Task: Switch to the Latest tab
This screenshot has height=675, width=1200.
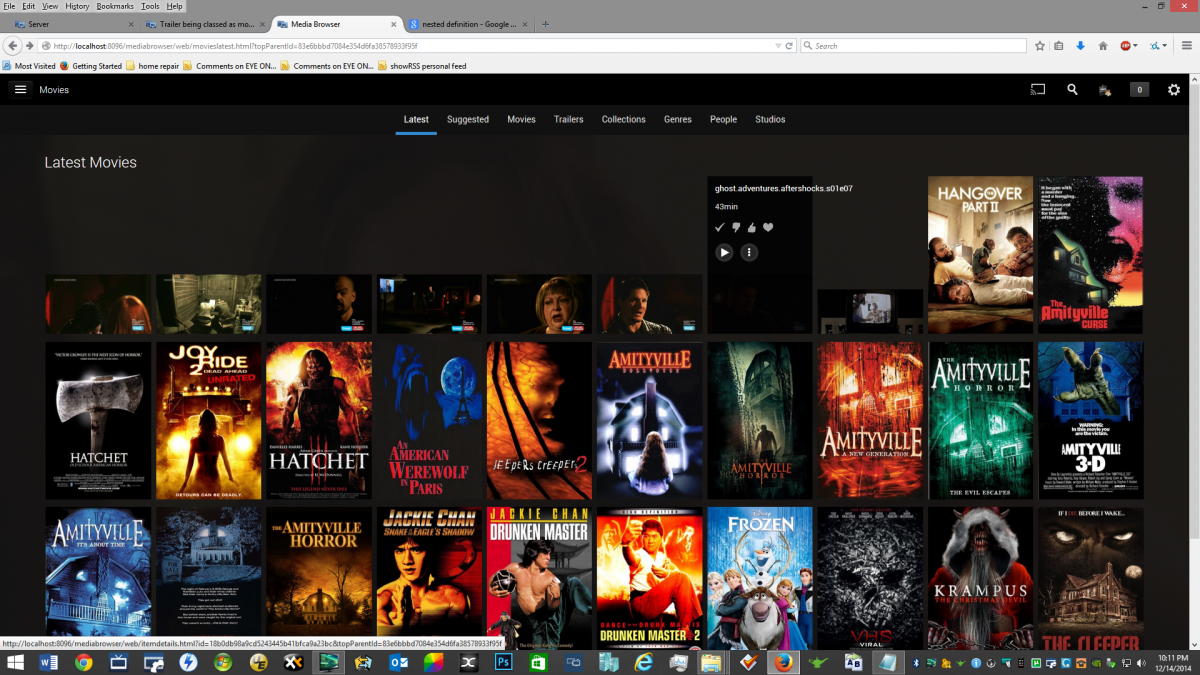Action: (x=416, y=119)
